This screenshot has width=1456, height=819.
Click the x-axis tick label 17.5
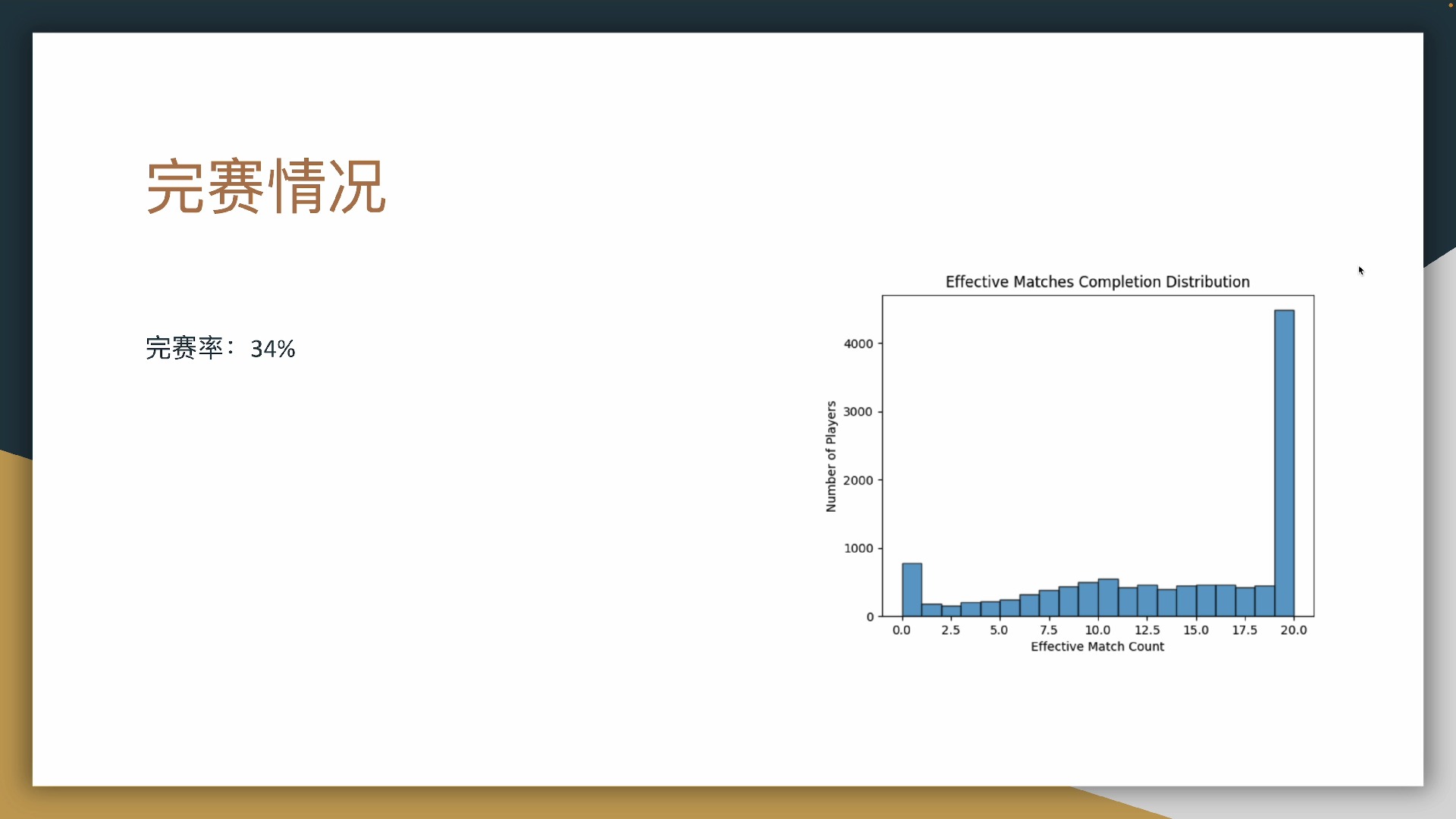coord(1244,630)
